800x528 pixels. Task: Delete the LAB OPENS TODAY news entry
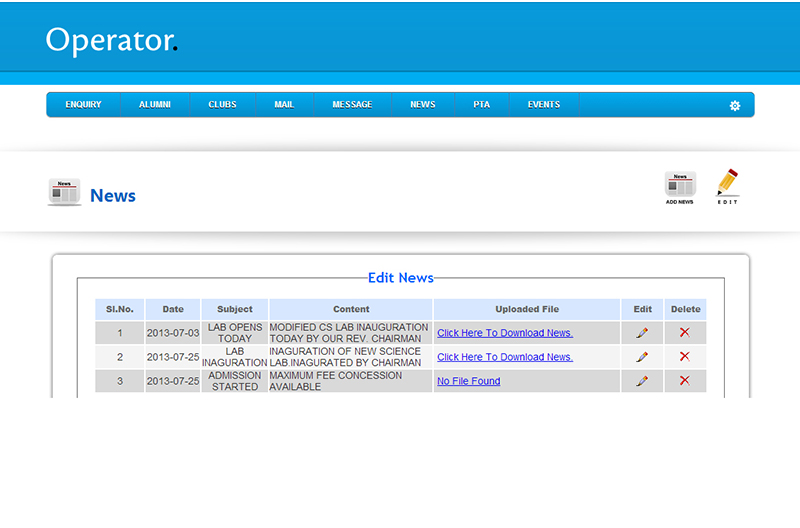click(685, 332)
